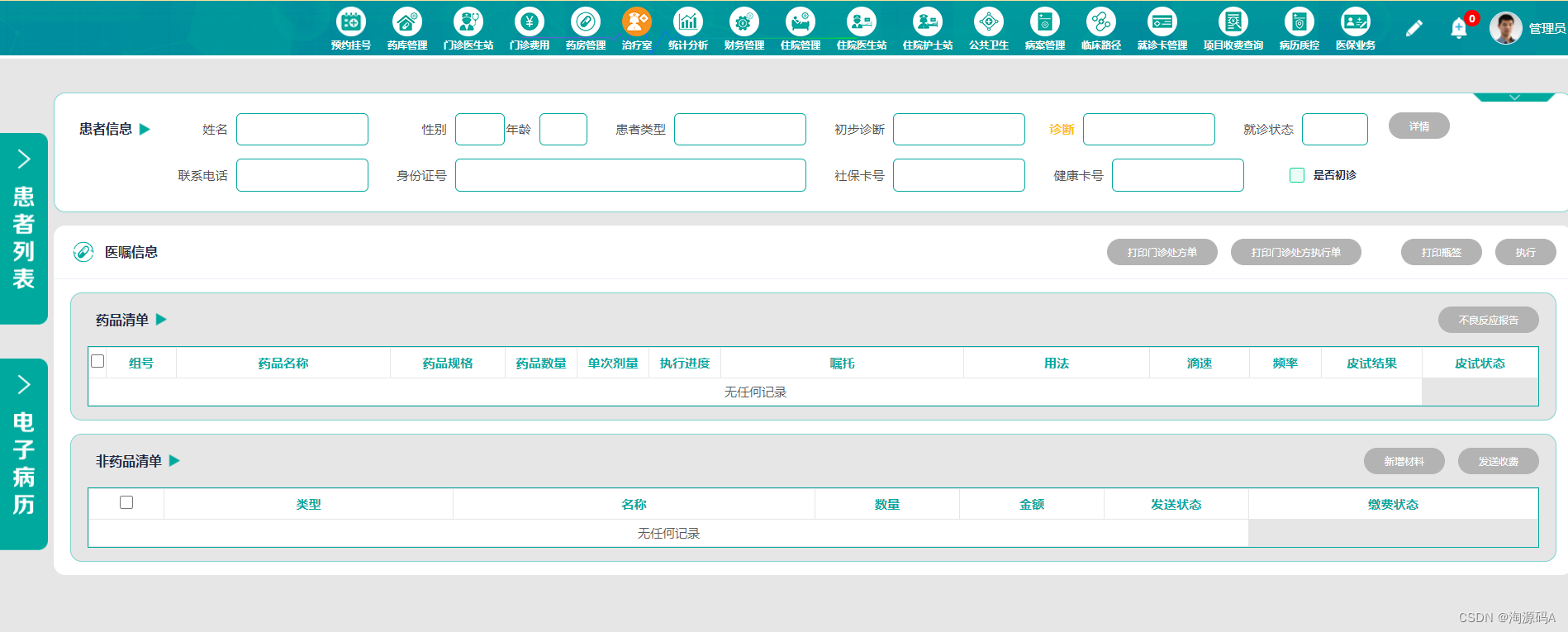Click the 发送收费 button
The width and height of the screenshot is (1568, 632).
1499,461
